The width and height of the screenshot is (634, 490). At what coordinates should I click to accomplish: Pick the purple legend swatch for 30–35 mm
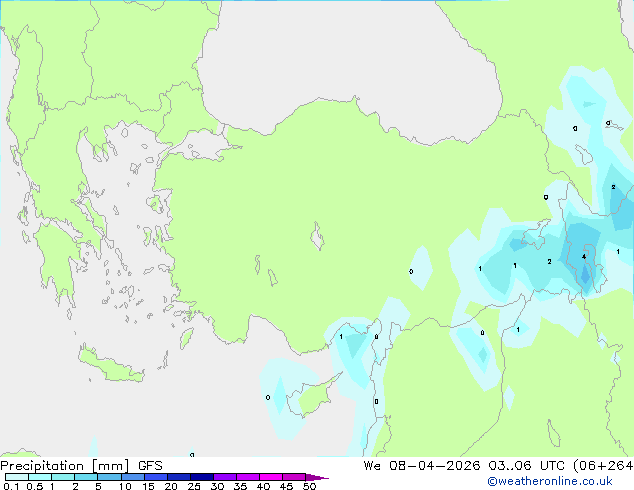click(225, 477)
